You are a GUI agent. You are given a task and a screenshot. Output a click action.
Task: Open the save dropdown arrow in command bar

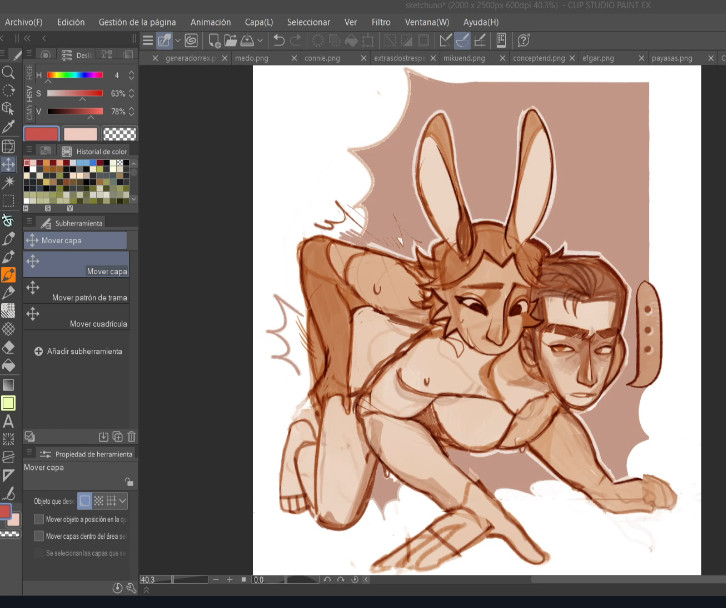[x=260, y=41]
